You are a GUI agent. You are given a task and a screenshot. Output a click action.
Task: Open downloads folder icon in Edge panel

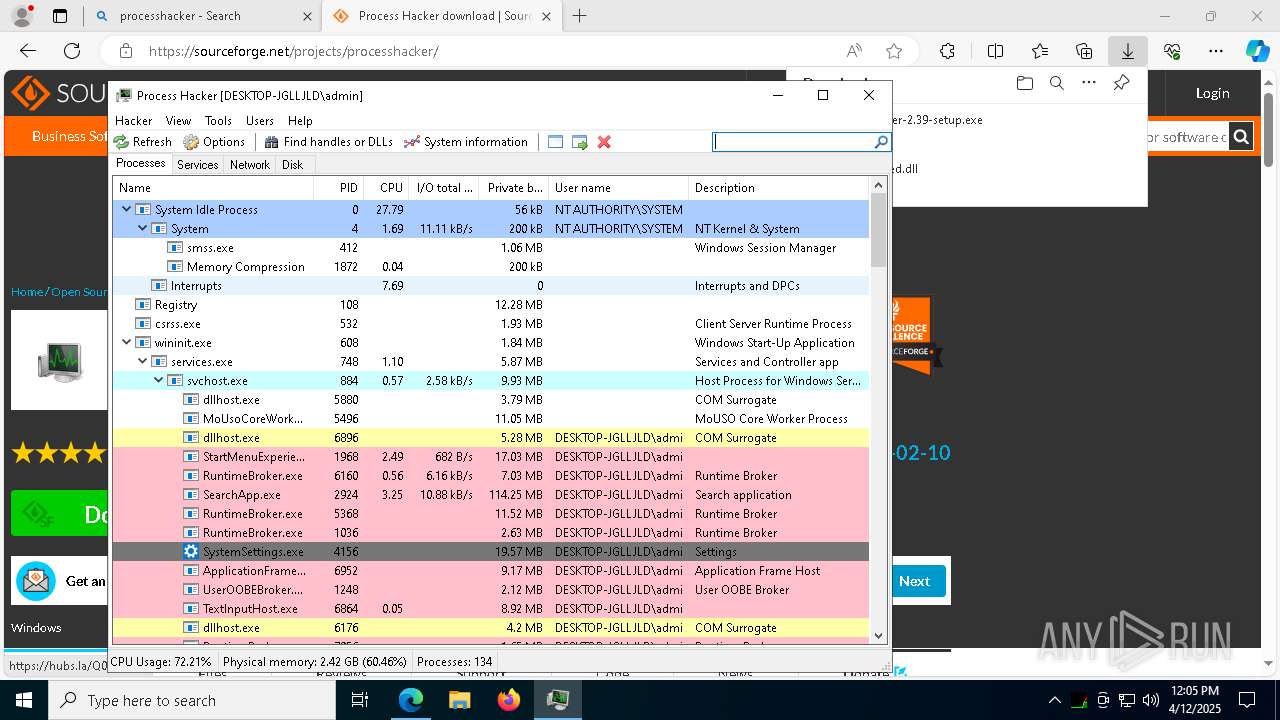1024,83
